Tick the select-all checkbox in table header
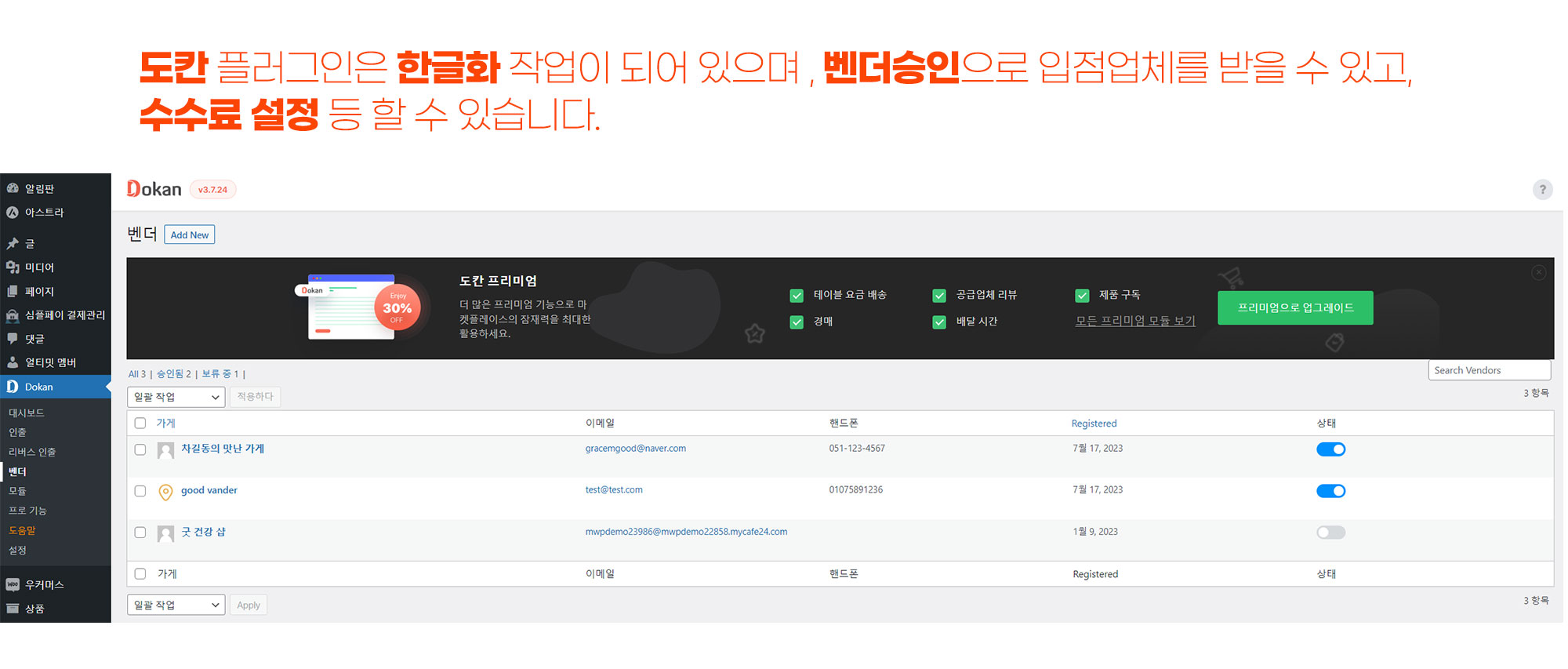 (x=140, y=423)
